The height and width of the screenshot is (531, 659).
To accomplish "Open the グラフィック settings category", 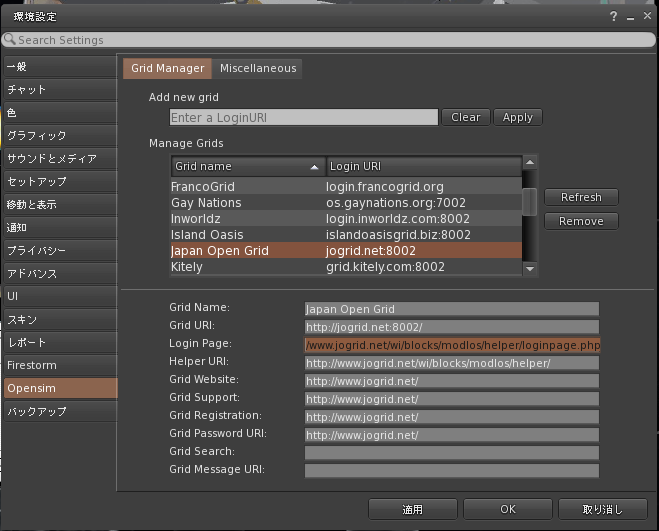I will click(x=61, y=135).
